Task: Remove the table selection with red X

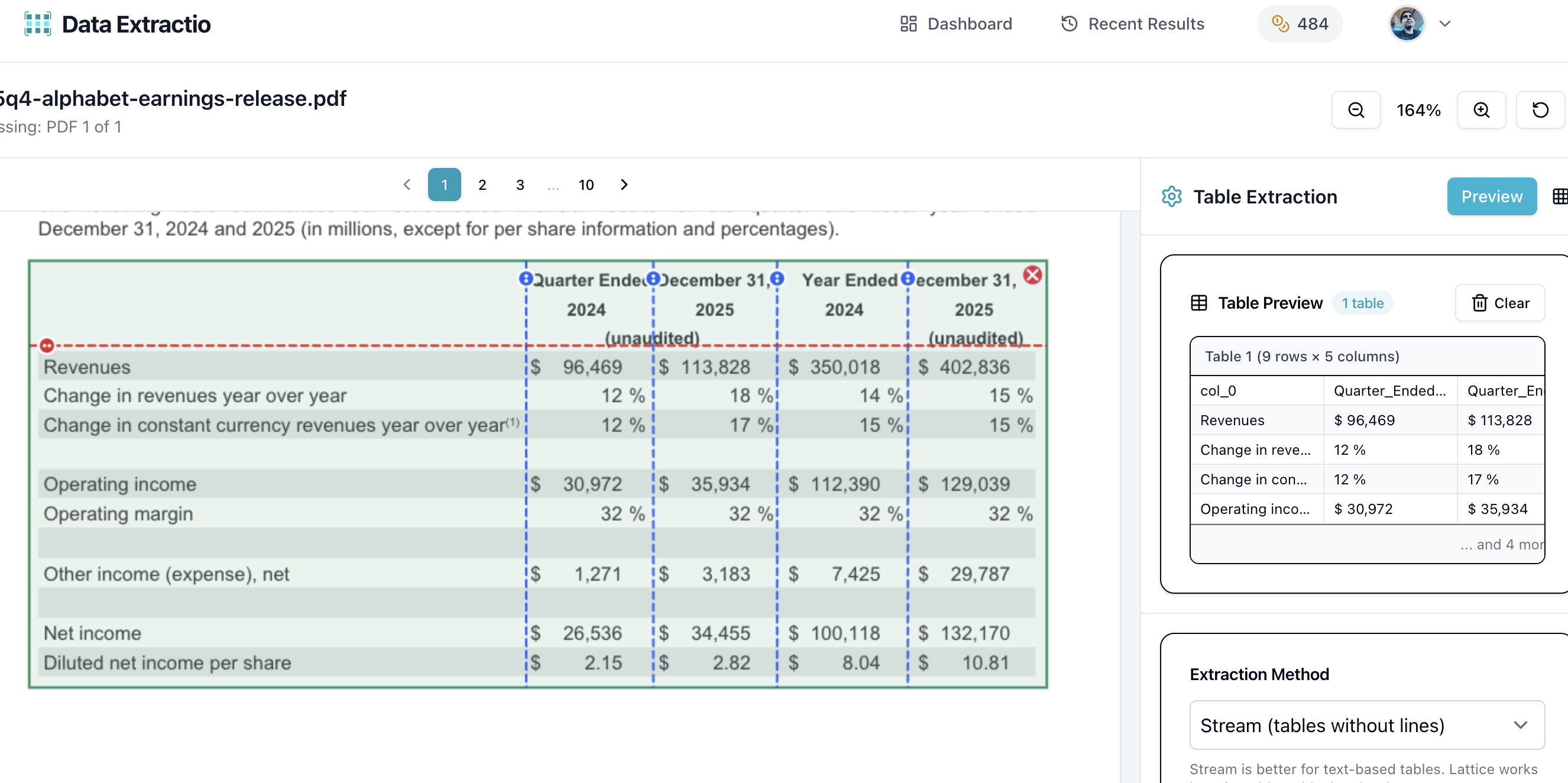Action: pyautogui.click(x=1032, y=275)
